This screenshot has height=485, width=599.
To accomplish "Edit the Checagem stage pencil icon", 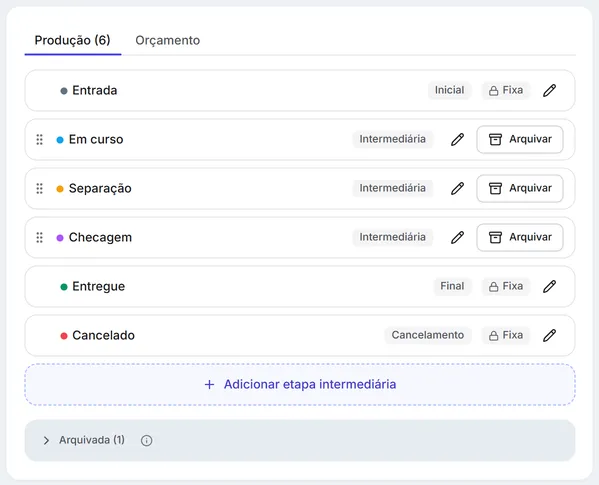I will (x=457, y=237).
